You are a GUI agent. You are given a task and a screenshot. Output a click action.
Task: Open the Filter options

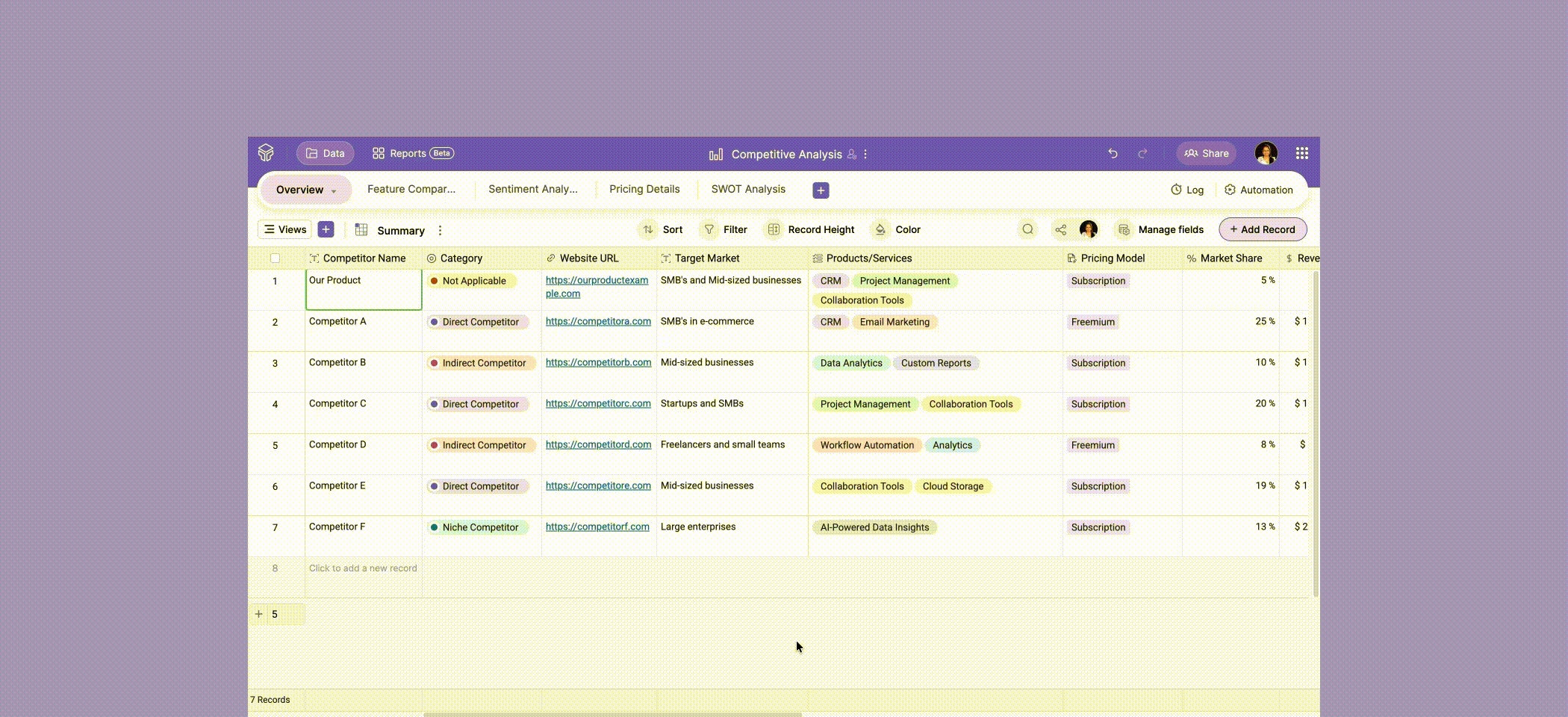(724, 229)
